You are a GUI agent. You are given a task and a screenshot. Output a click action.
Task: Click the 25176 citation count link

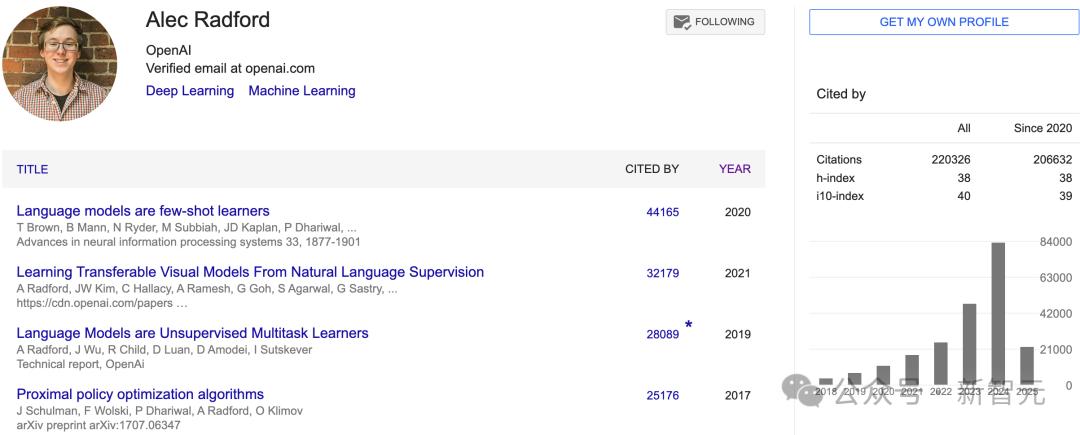(x=662, y=395)
